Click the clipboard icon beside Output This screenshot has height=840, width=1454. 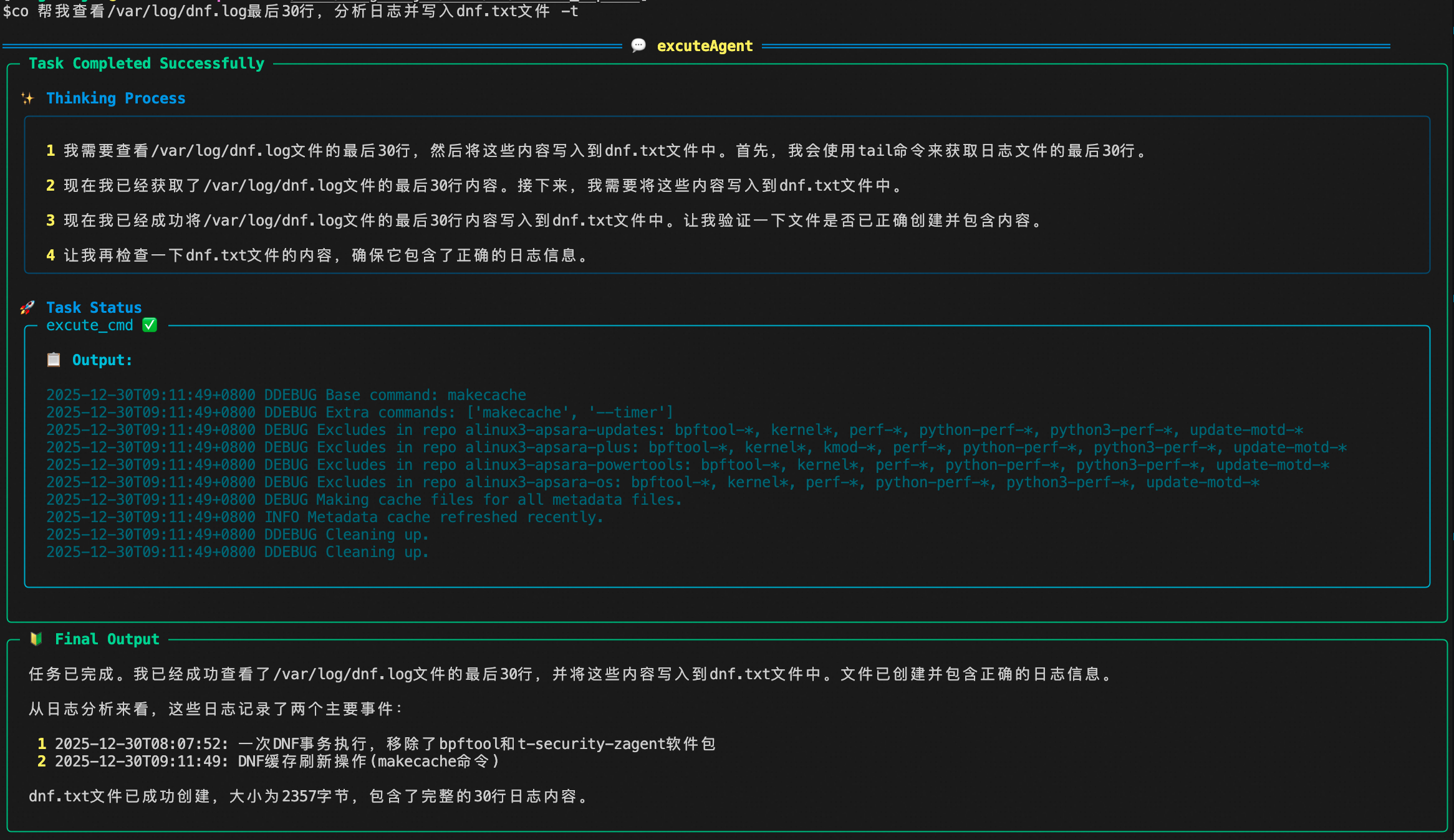click(54, 360)
